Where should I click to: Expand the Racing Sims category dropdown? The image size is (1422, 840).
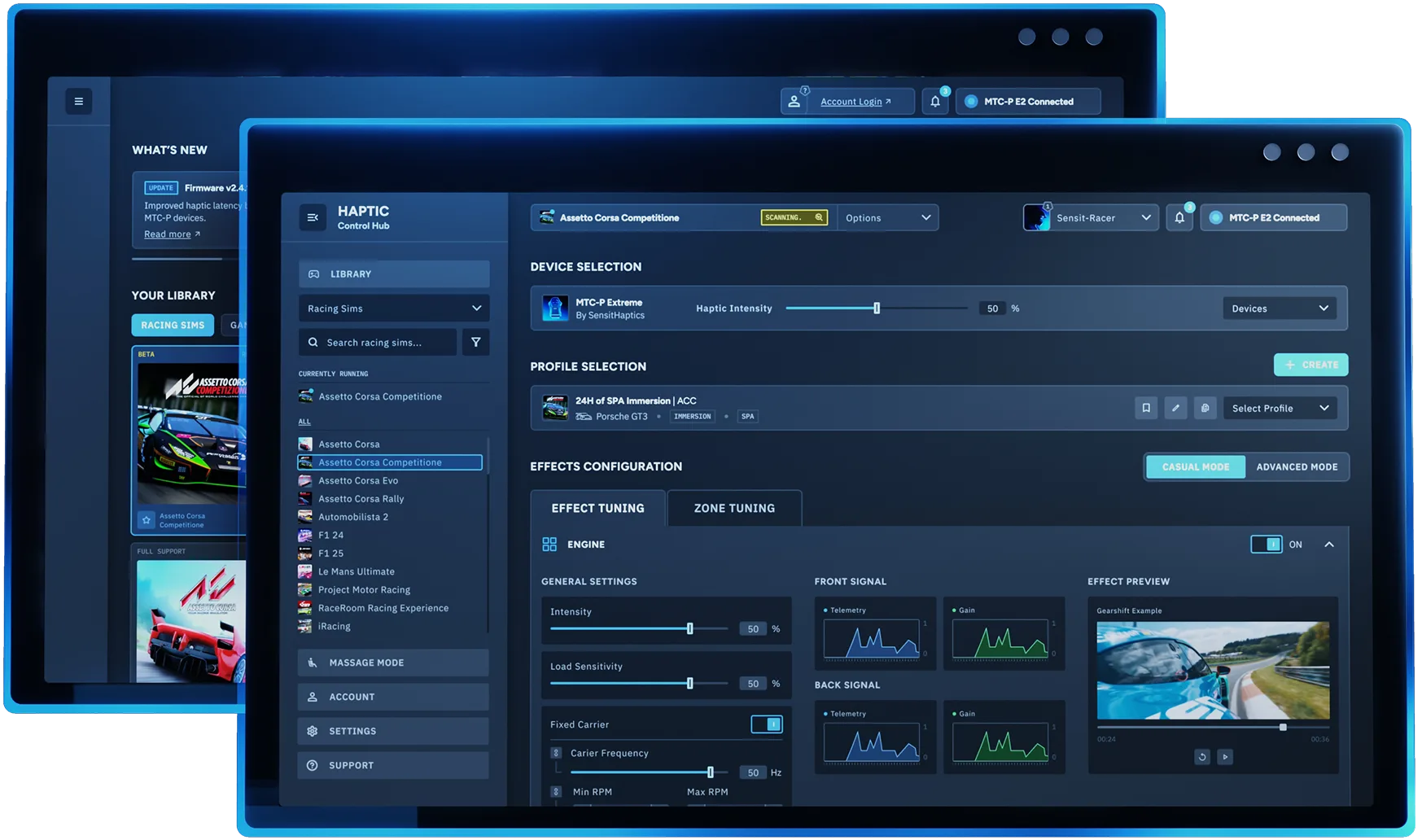point(394,308)
